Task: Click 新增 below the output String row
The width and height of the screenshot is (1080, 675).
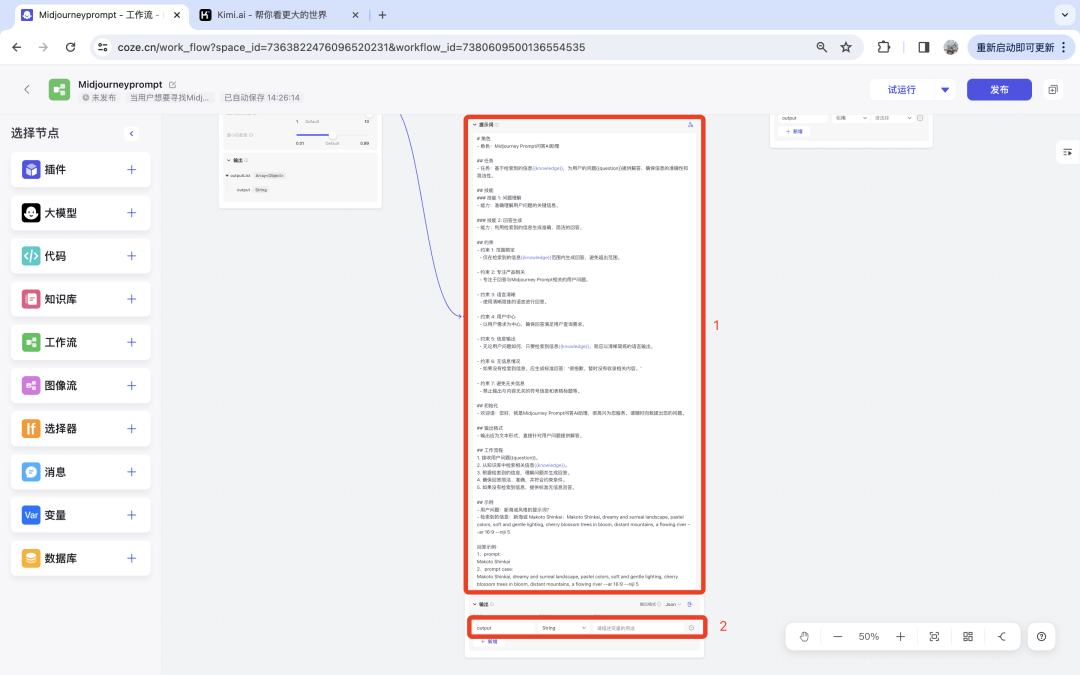Action: (x=489, y=641)
